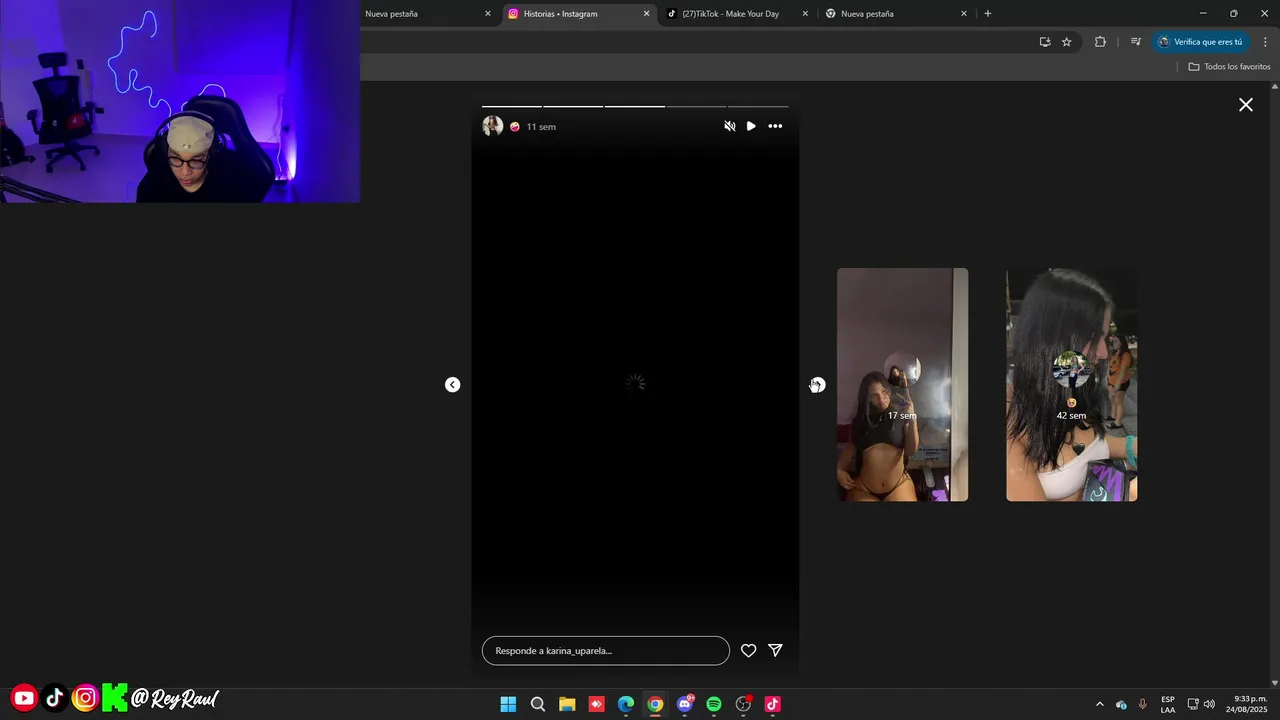
Task: Open the story options three-dot menu
Action: (x=775, y=126)
